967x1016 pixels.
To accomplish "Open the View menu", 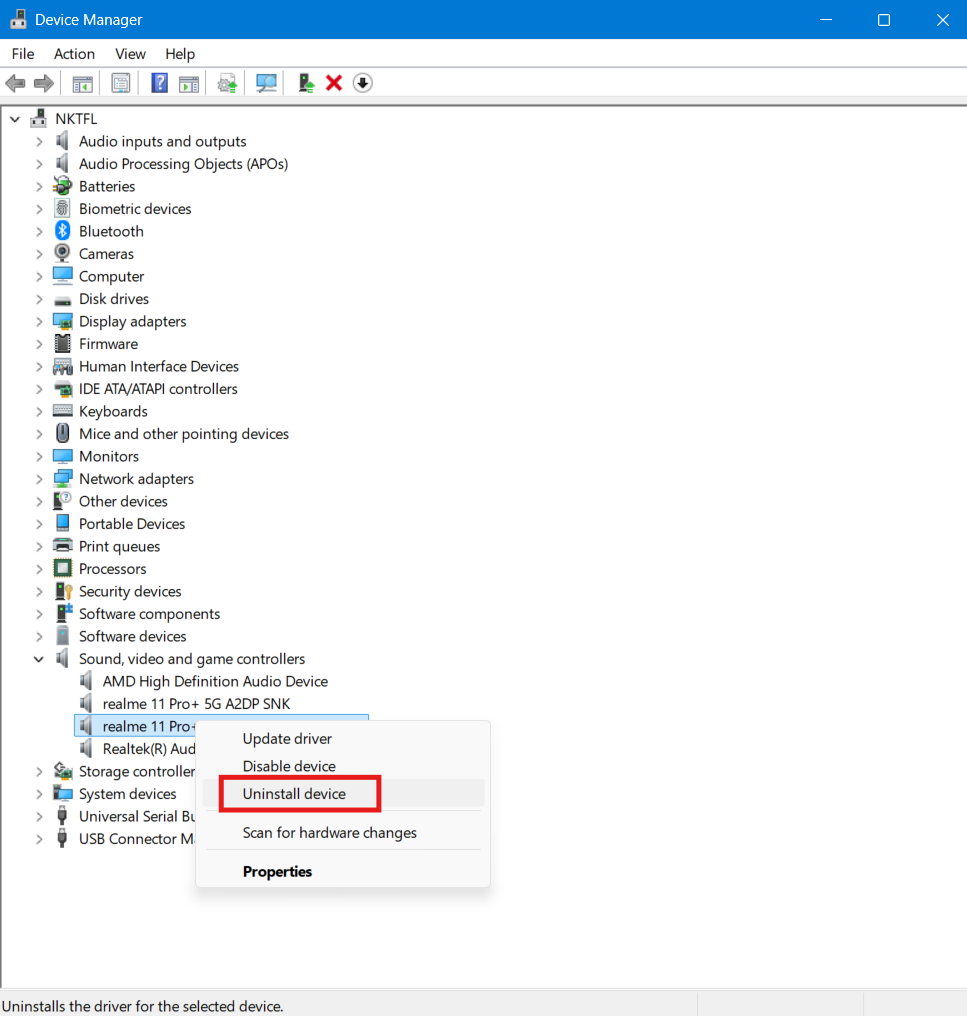I will pos(130,54).
